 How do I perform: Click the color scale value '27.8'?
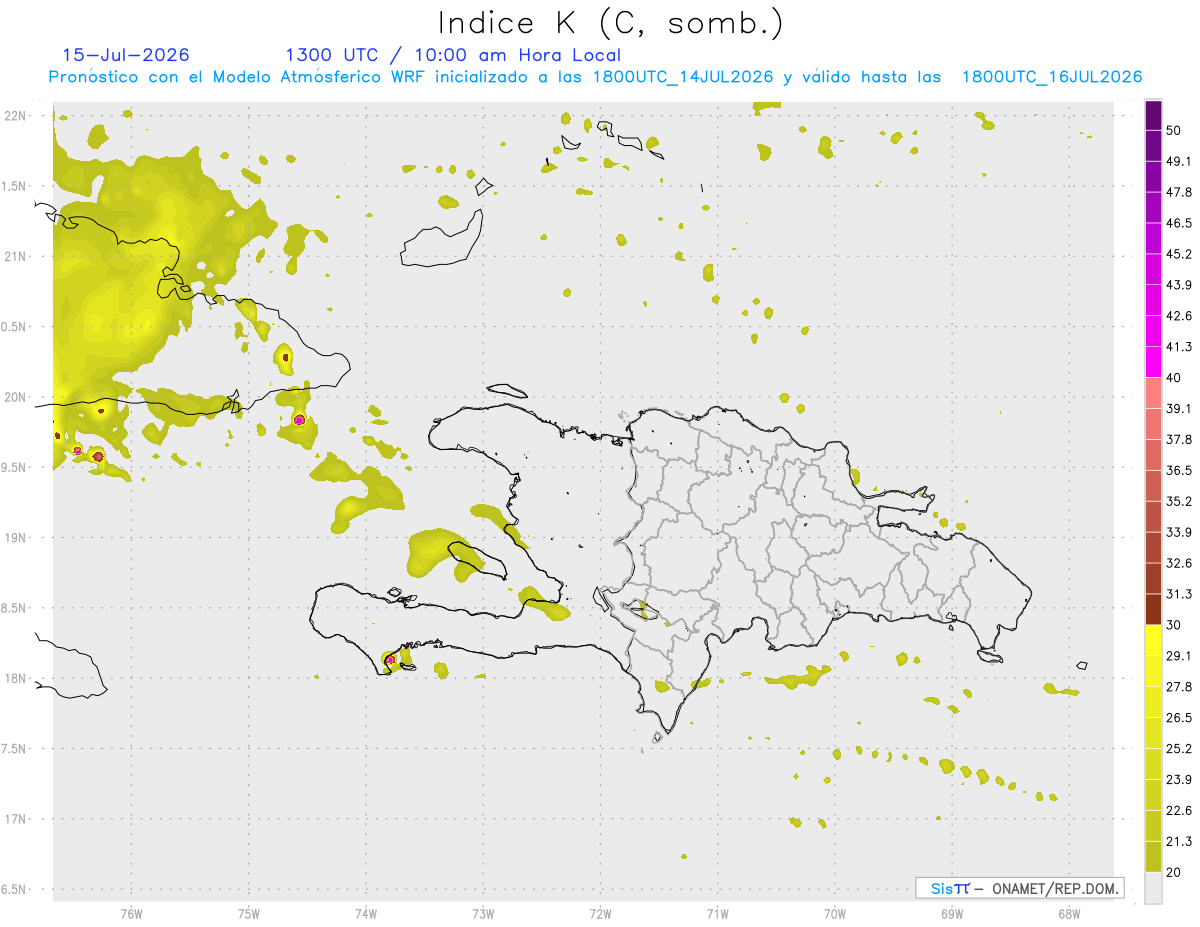coord(1179,687)
